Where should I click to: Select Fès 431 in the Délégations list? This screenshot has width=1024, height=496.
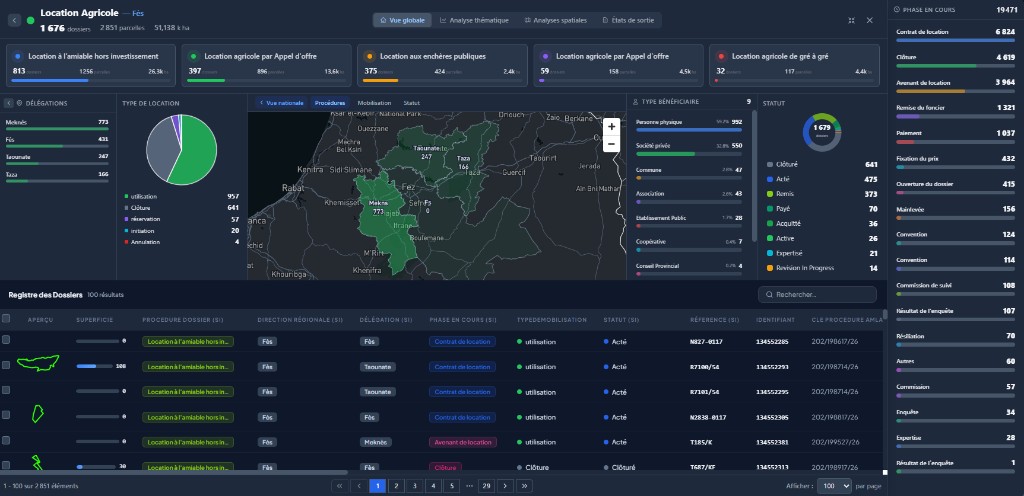57,142
